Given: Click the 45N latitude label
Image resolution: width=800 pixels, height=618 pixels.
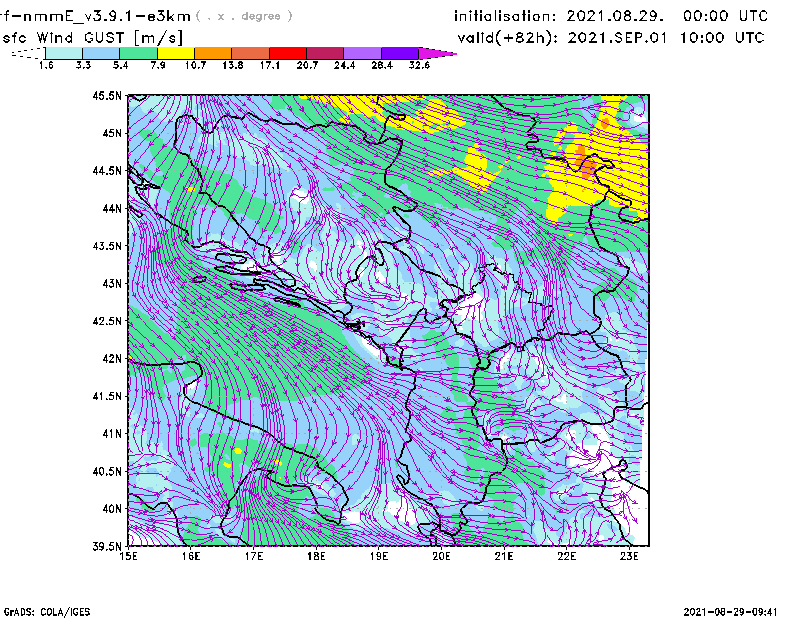Looking at the screenshot, I should [112, 133].
